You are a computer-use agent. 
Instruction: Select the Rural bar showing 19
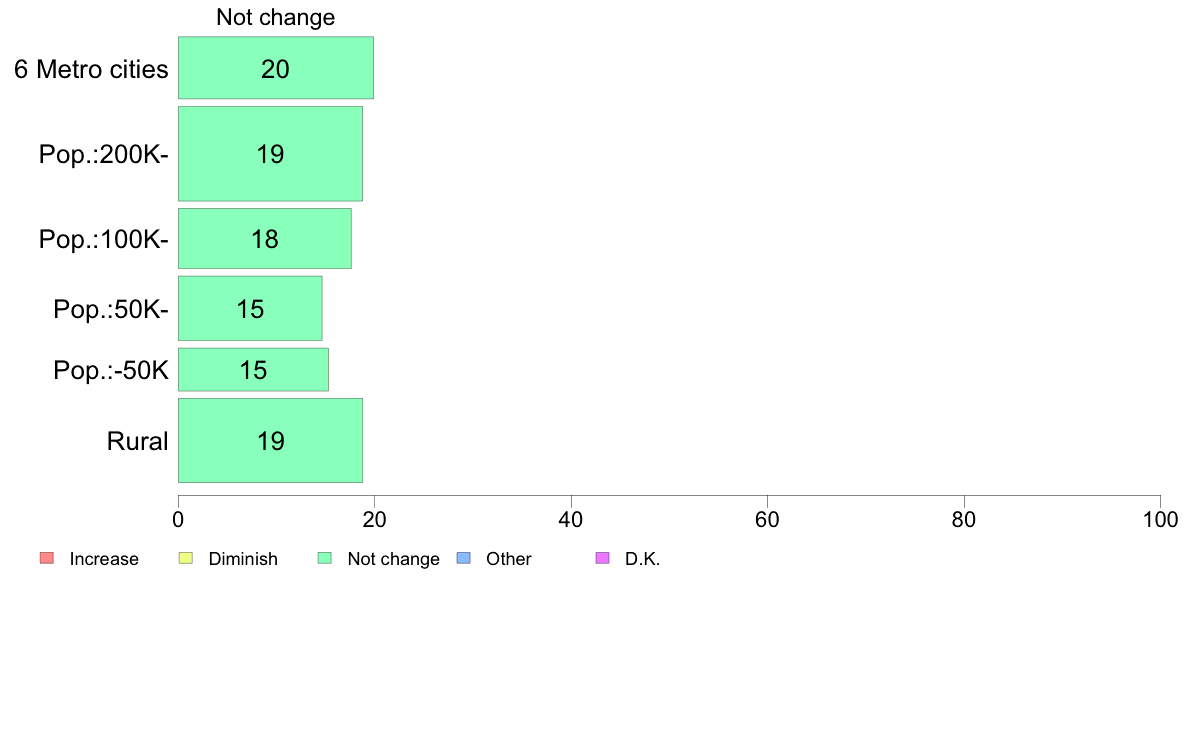pyautogui.click(x=270, y=441)
